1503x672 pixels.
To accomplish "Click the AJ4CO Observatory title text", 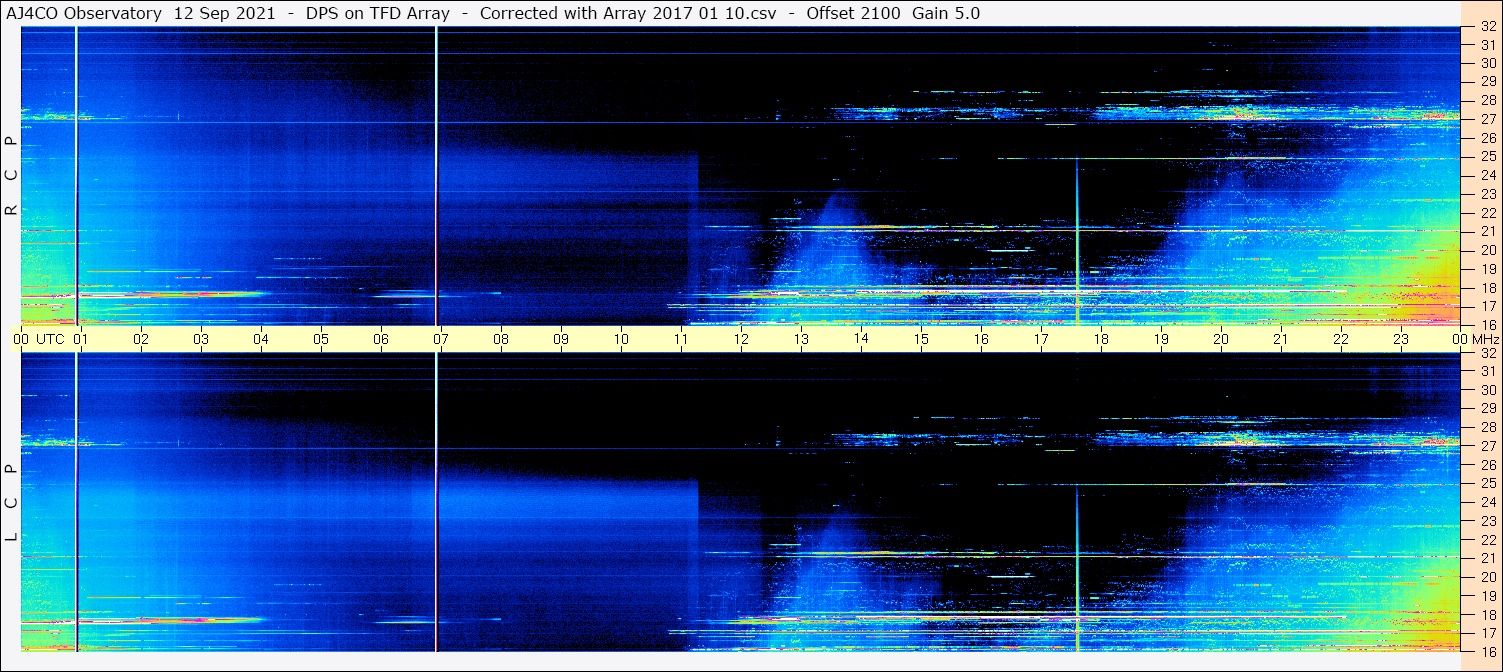I will pos(84,14).
